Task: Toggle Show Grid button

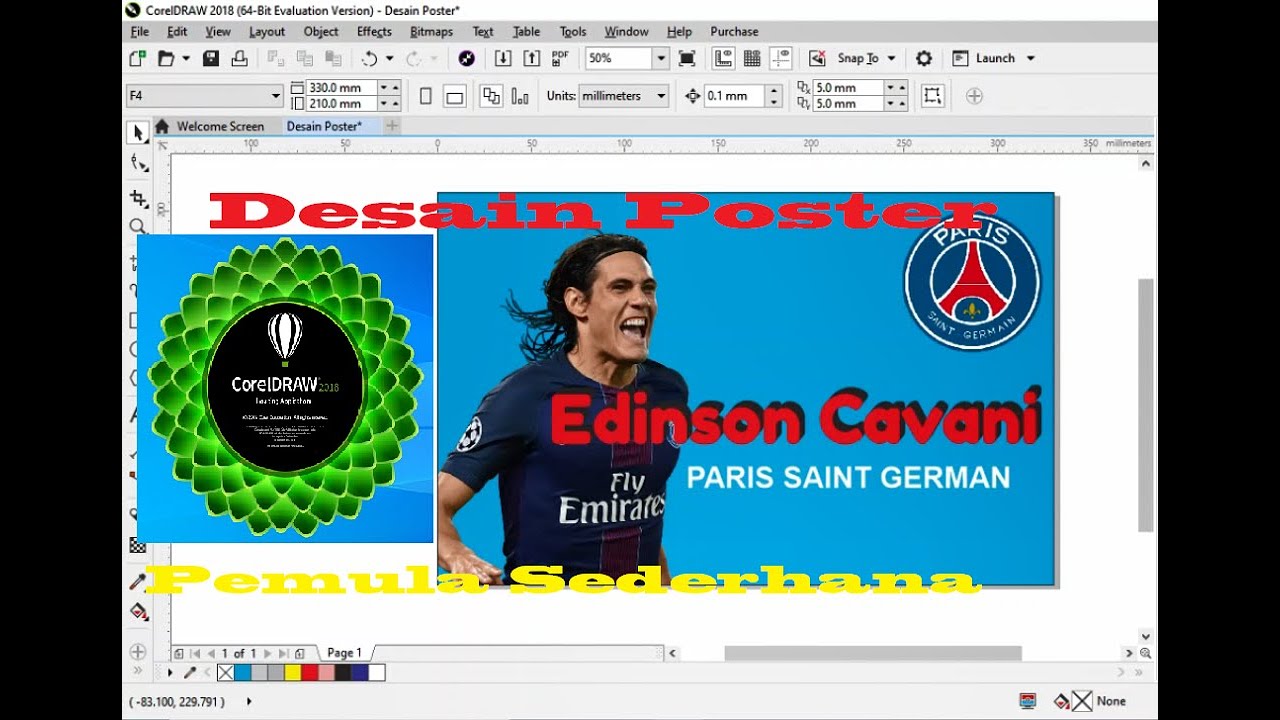Action: click(752, 58)
